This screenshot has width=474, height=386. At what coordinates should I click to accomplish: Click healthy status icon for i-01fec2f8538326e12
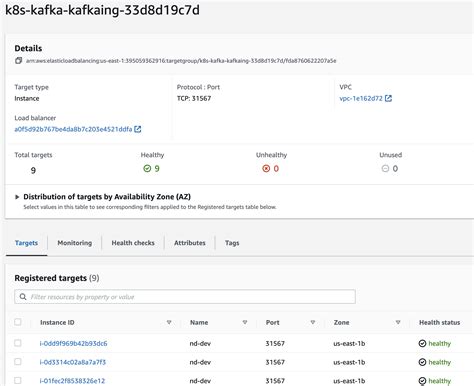tap(422, 381)
